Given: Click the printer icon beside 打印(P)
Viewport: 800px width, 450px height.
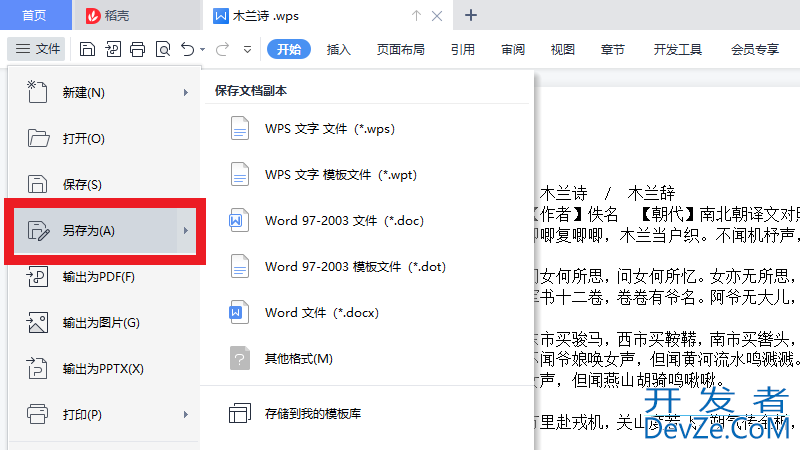Looking at the screenshot, I should (37, 414).
